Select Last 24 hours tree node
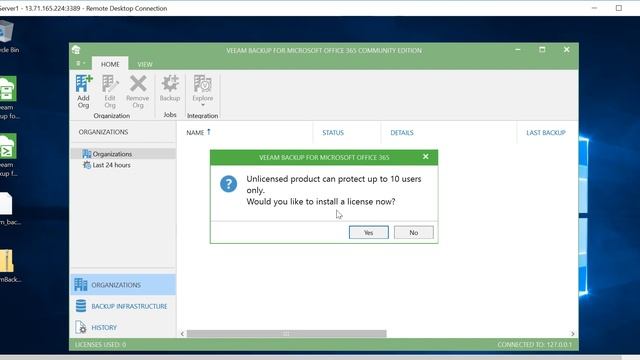The image size is (640, 360). click(107, 165)
